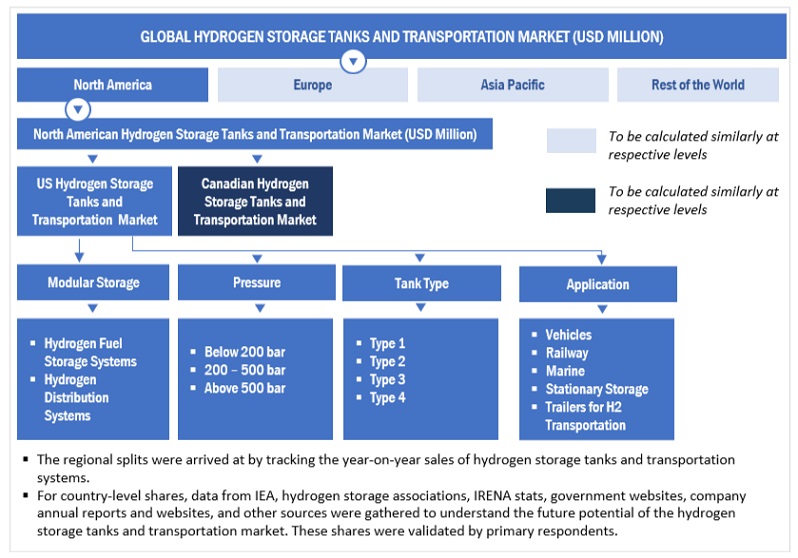Click the arrowhead above the Canadian market box
This screenshot has height=558, width=798.
pos(257,158)
